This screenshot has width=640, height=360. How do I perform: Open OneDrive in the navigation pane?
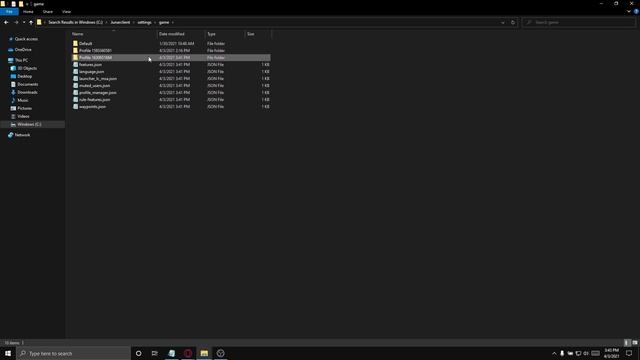23,50
